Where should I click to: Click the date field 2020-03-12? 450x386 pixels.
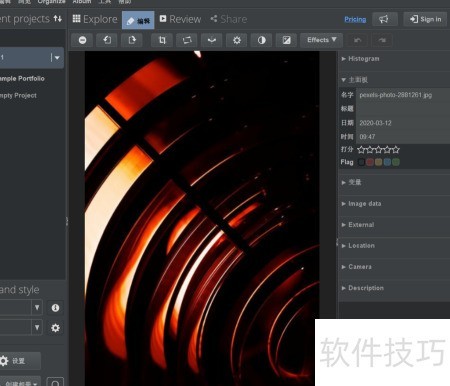403,123
